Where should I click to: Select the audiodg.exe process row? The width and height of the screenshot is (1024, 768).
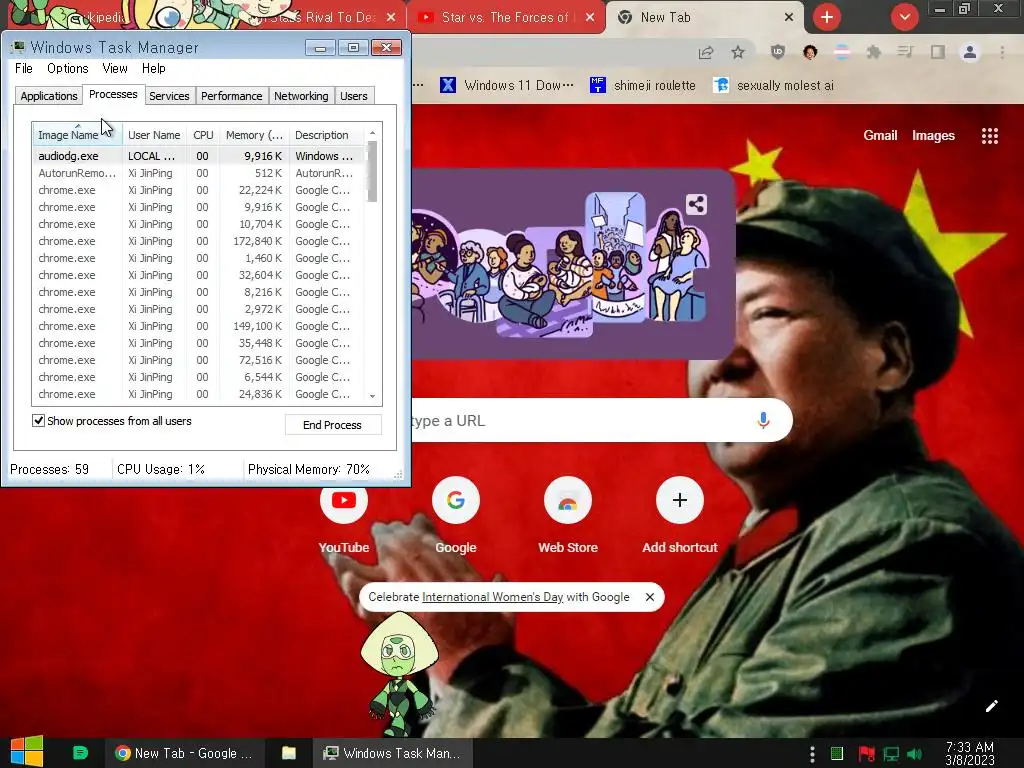199,156
